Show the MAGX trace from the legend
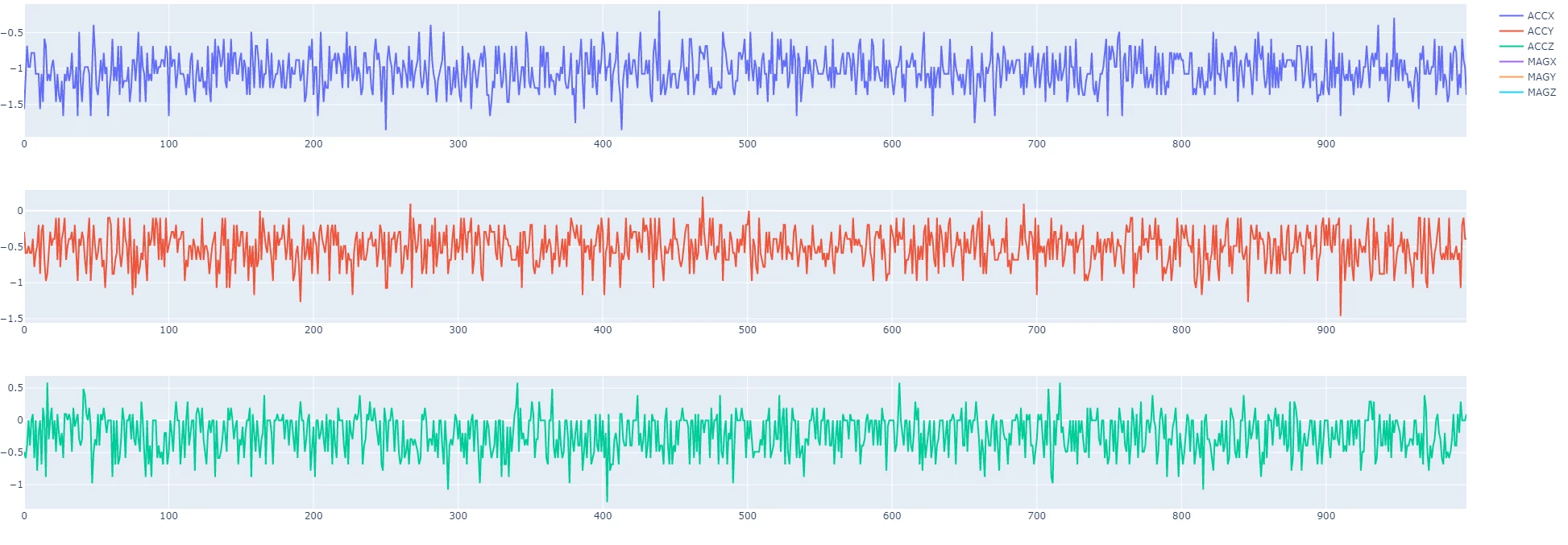 (x=1528, y=62)
